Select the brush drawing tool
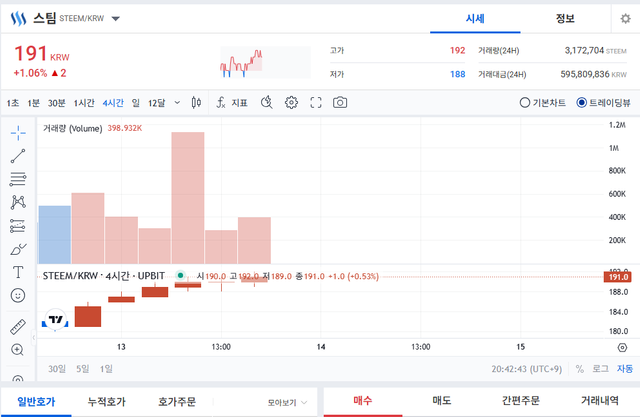The image size is (640, 417). (18, 249)
